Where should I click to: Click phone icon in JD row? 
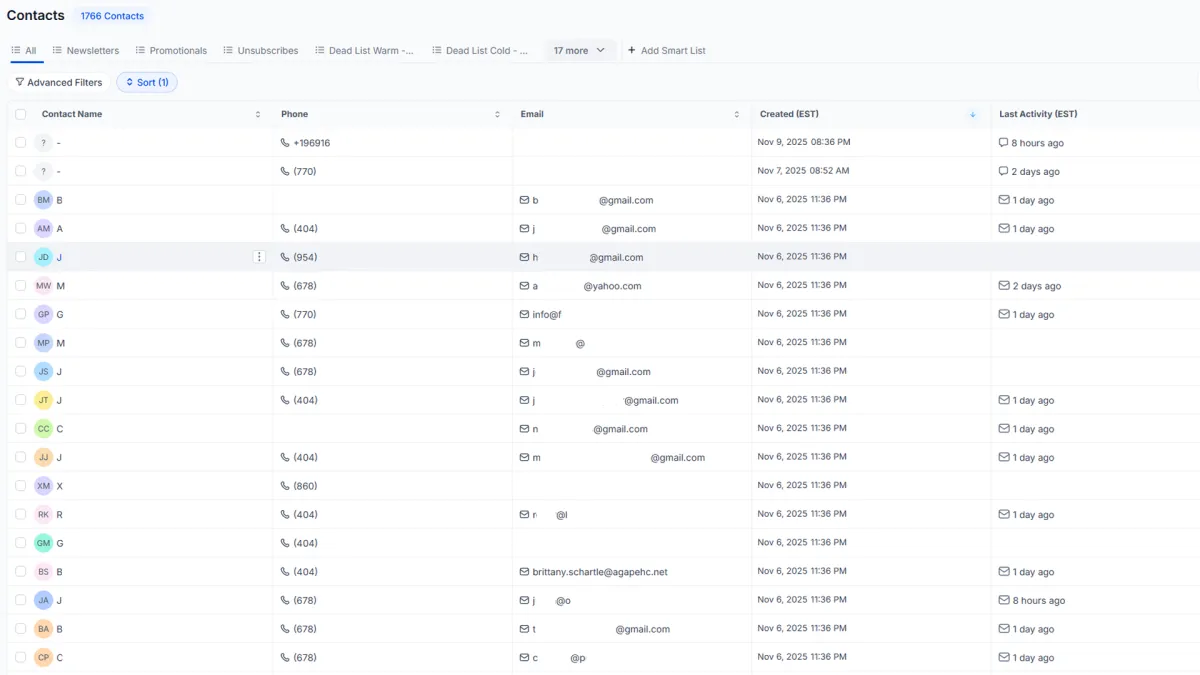point(285,257)
